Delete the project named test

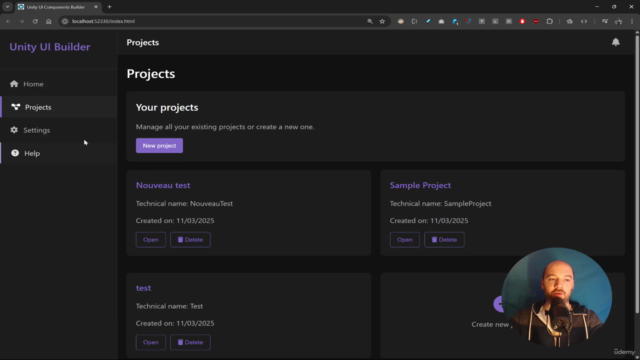(x=190, y=342)
